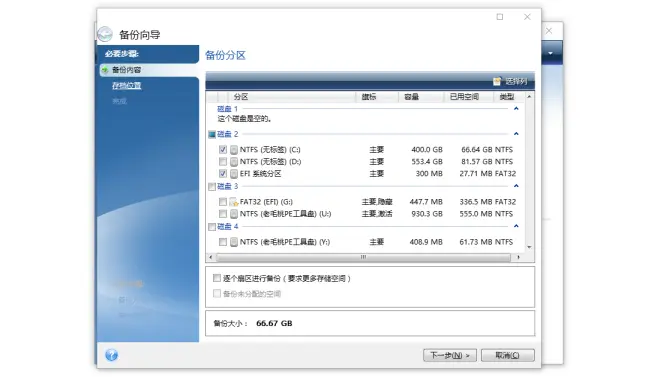Close the background window
This screenshot has width=660, height=377.
click(549, 31)
